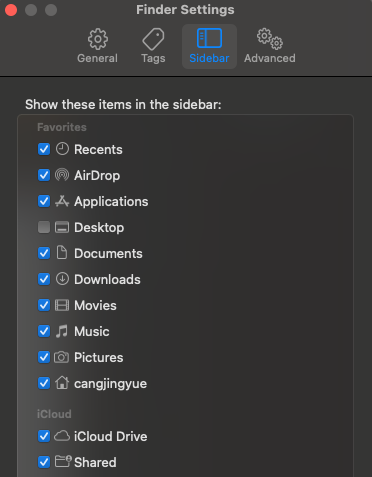
Task: Open the General settings tab
Action: [97, 46]
